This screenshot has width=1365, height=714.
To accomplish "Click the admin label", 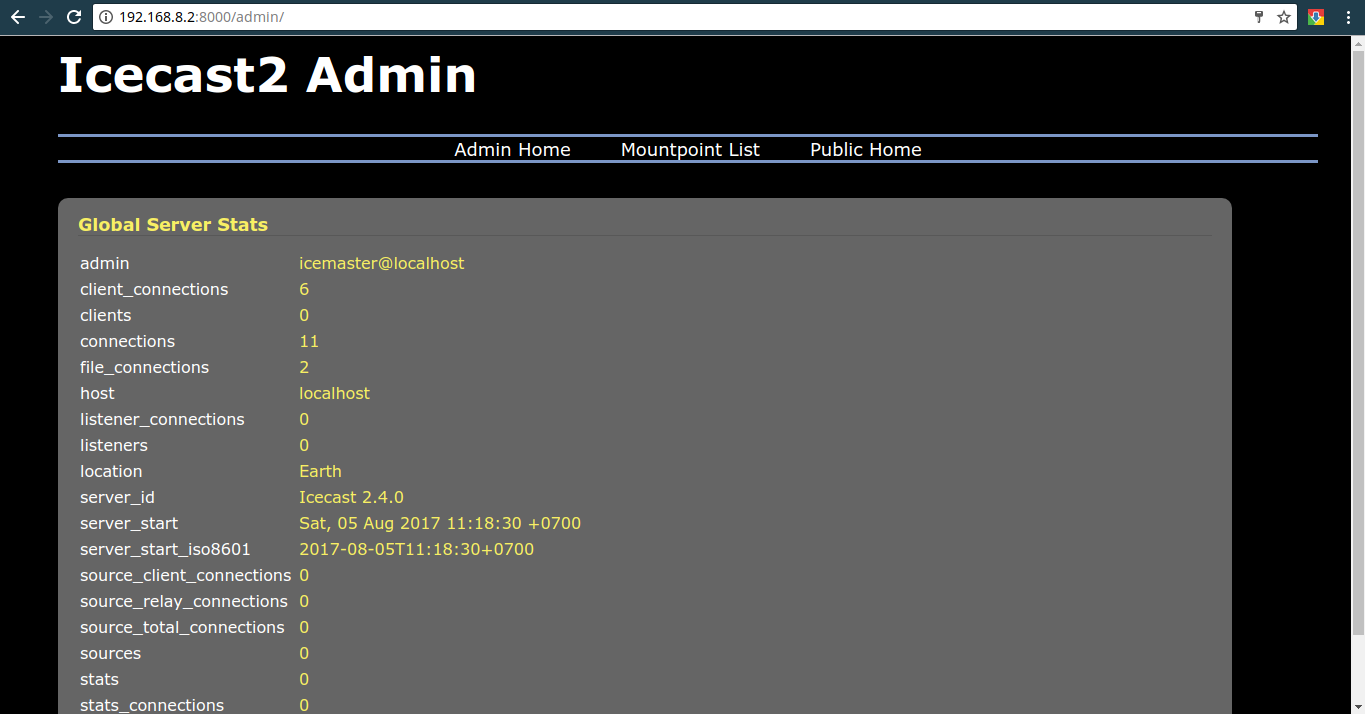I will [104, 264].
